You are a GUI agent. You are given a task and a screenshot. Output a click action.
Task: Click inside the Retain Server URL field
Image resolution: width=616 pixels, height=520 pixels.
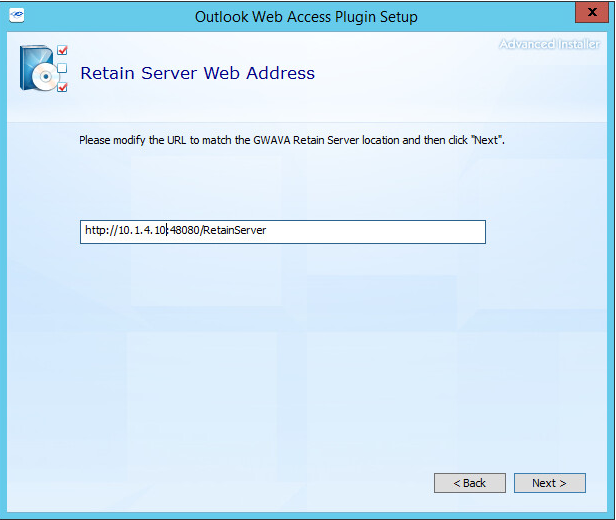pyautogui.click(x=380, y=231)
